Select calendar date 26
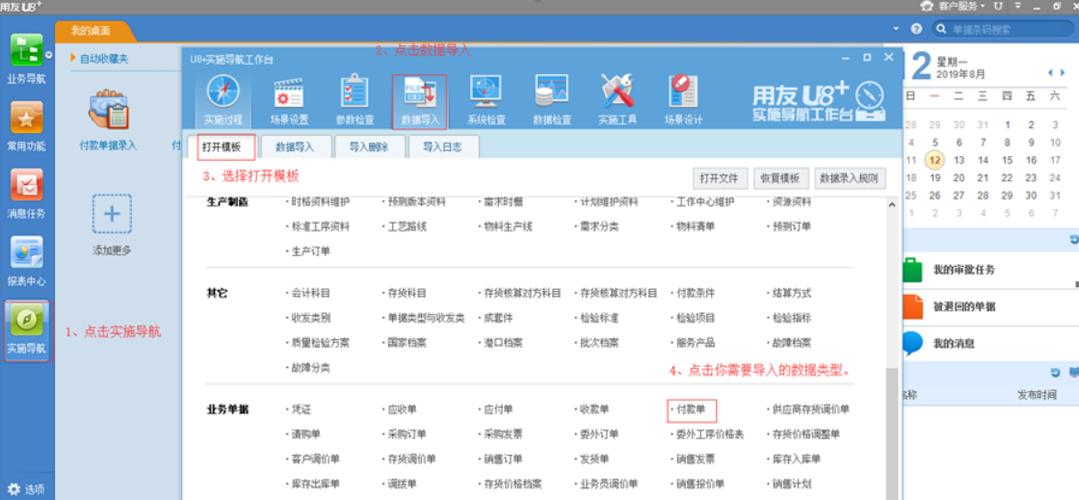1079x500 pixels. coord(934,195)
